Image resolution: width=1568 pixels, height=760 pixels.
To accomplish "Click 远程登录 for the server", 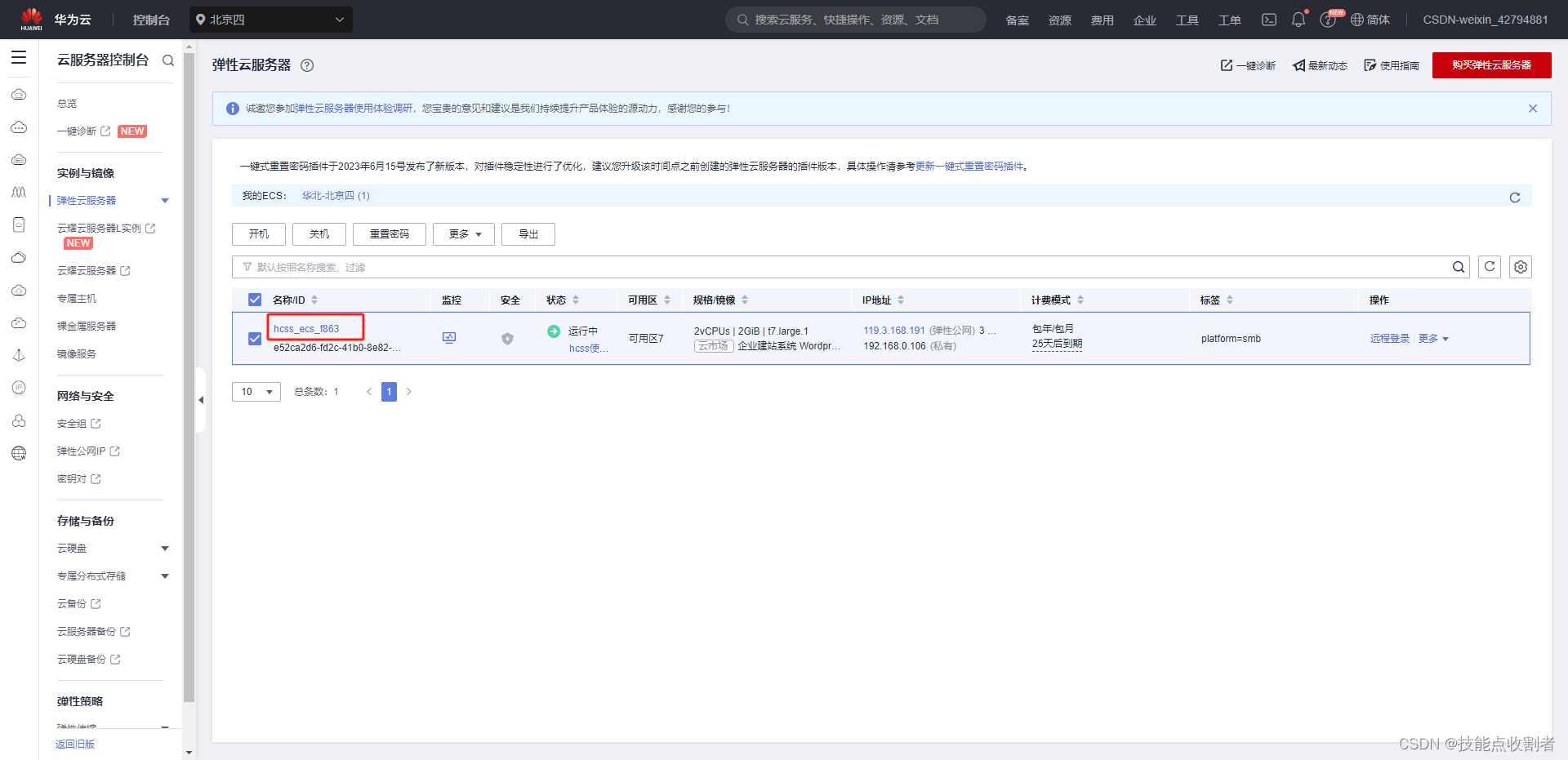I will (1390, 339).
